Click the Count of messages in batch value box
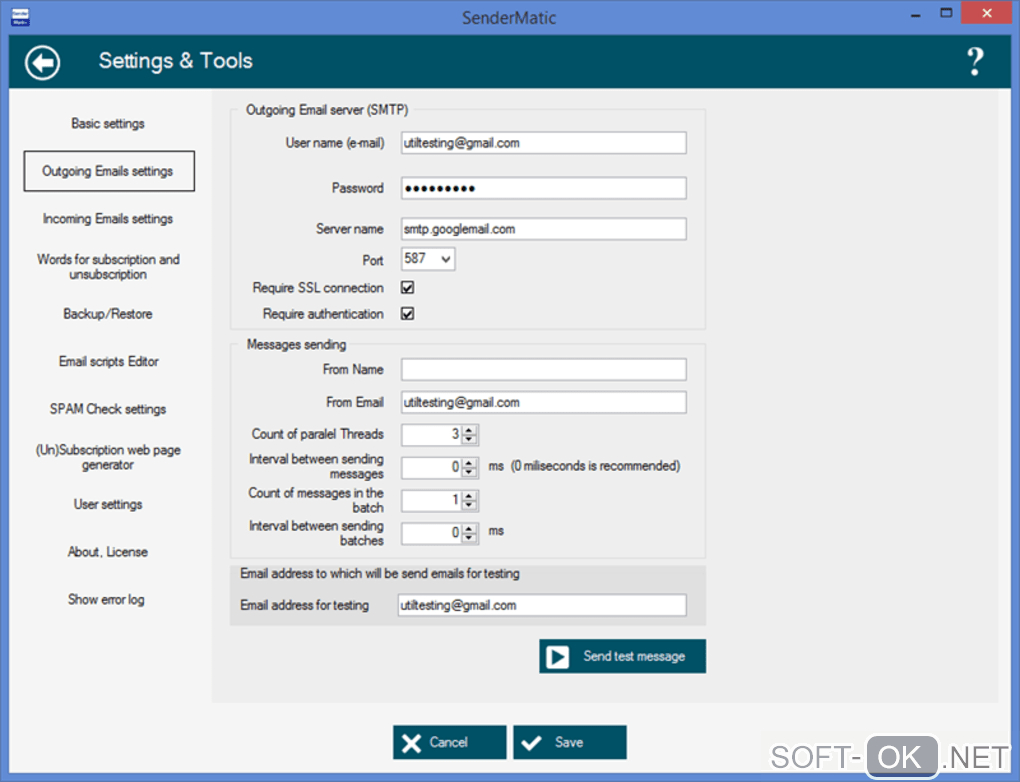This screenshot has width=1020, height=782. click(x=431, y=500)
